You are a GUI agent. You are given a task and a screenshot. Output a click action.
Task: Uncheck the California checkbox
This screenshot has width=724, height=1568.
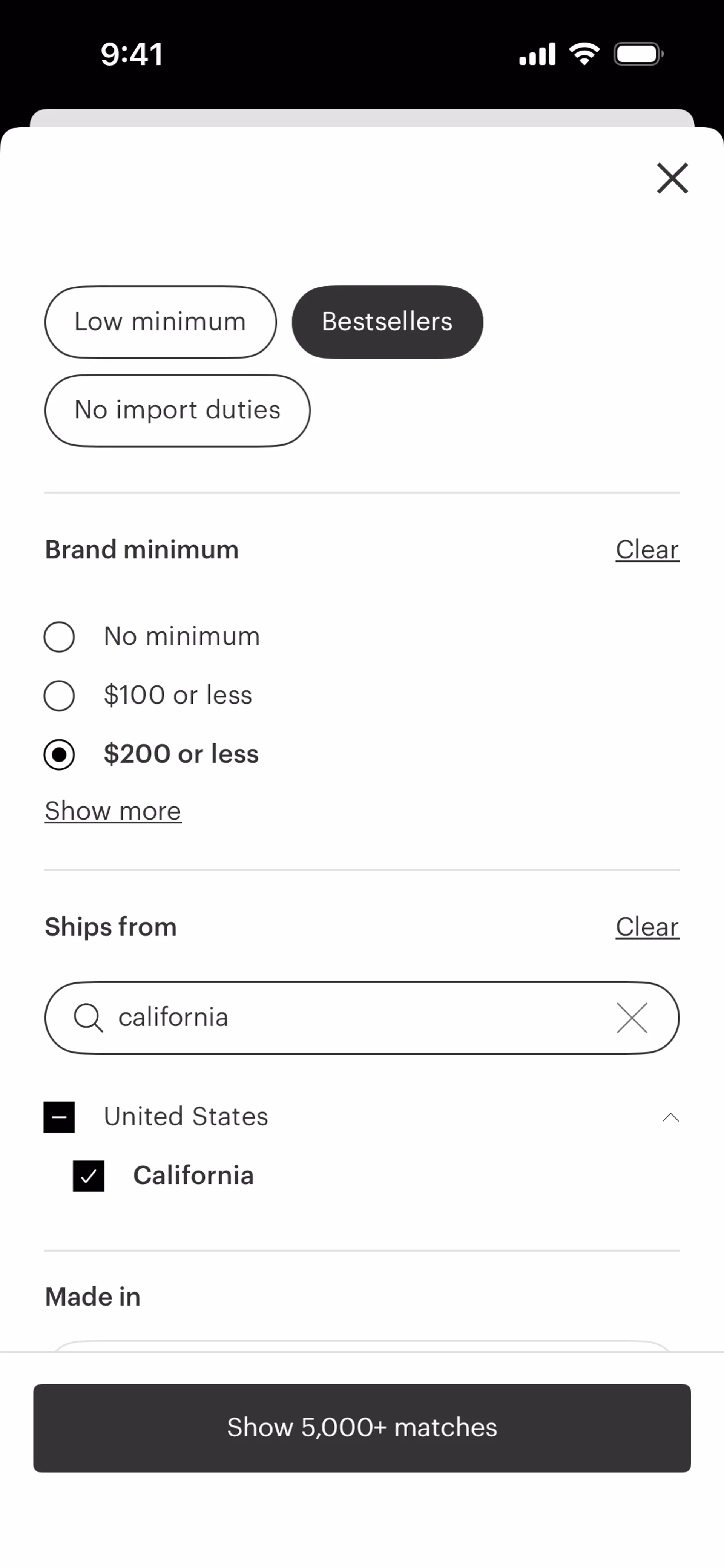point(88,1176)
